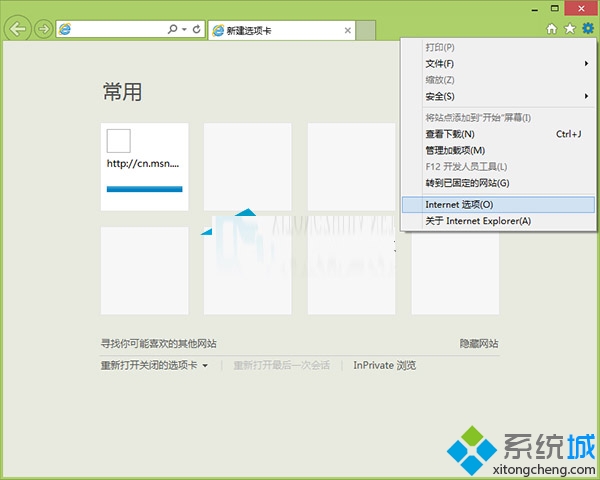
Task: Click the address bar search magnifier icon
Action: click(x=173, y=30)
